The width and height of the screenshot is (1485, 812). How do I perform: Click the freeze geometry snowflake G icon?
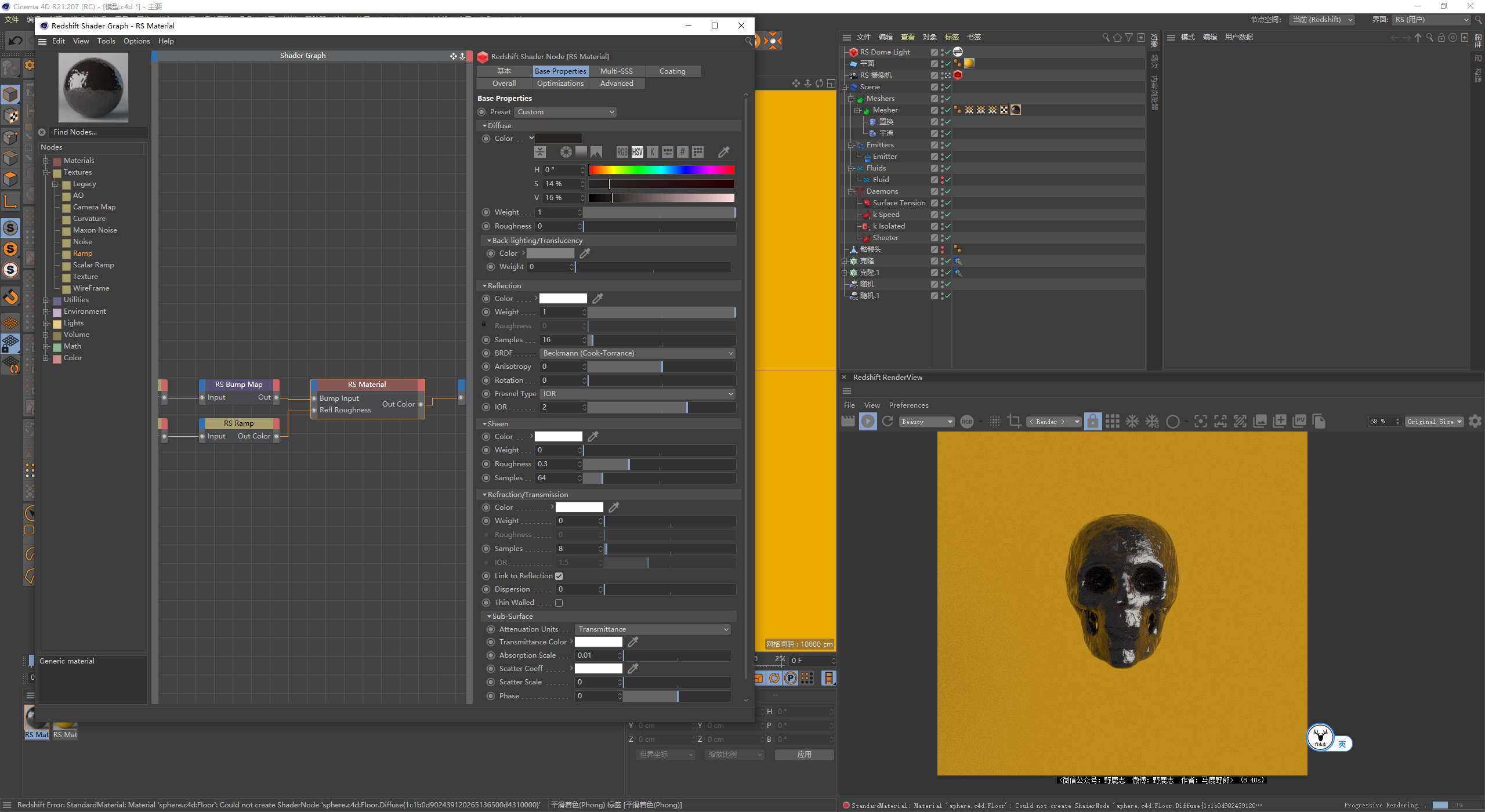click(1152, 422)
